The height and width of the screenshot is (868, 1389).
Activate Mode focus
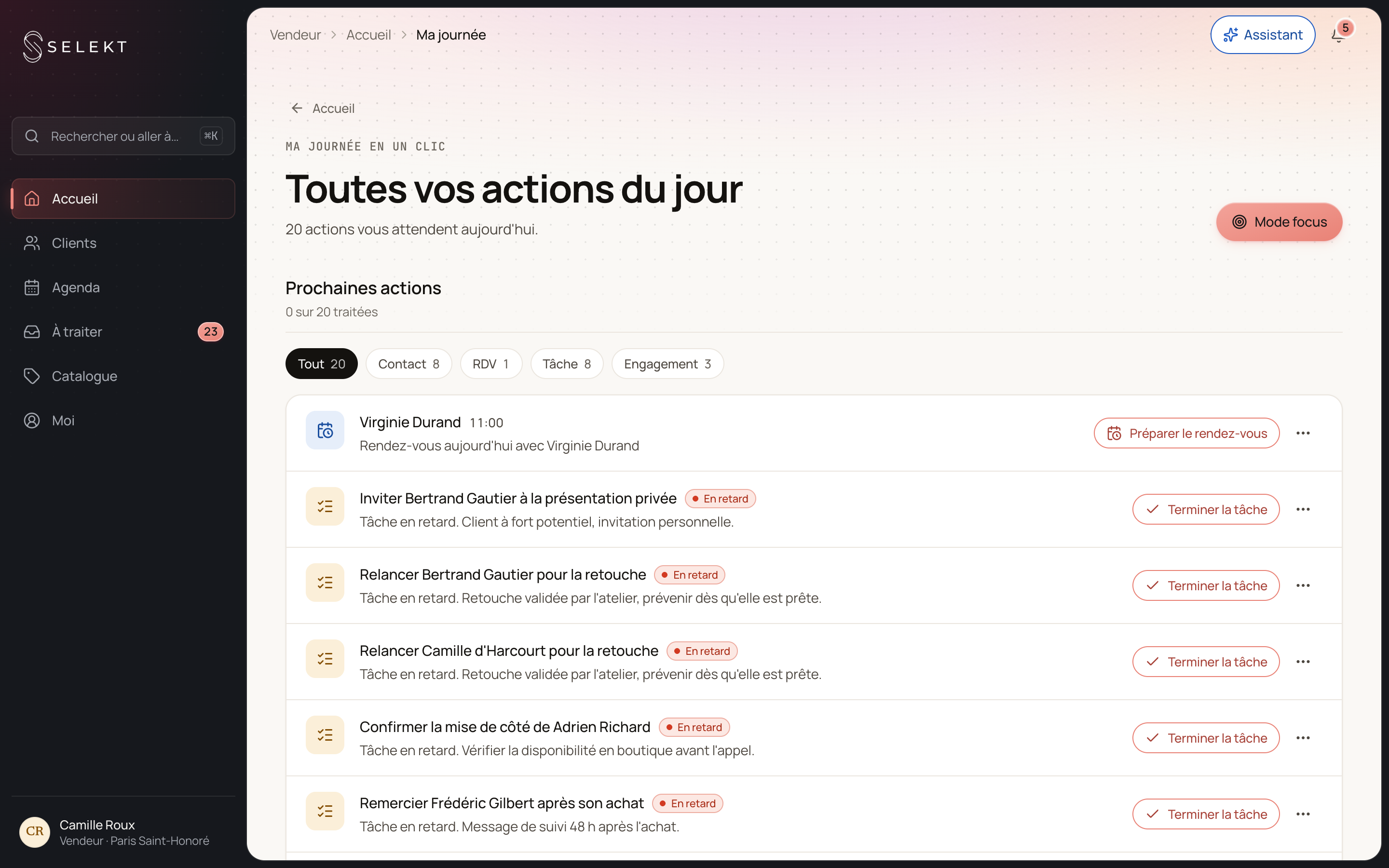(x=1279, y=222)
